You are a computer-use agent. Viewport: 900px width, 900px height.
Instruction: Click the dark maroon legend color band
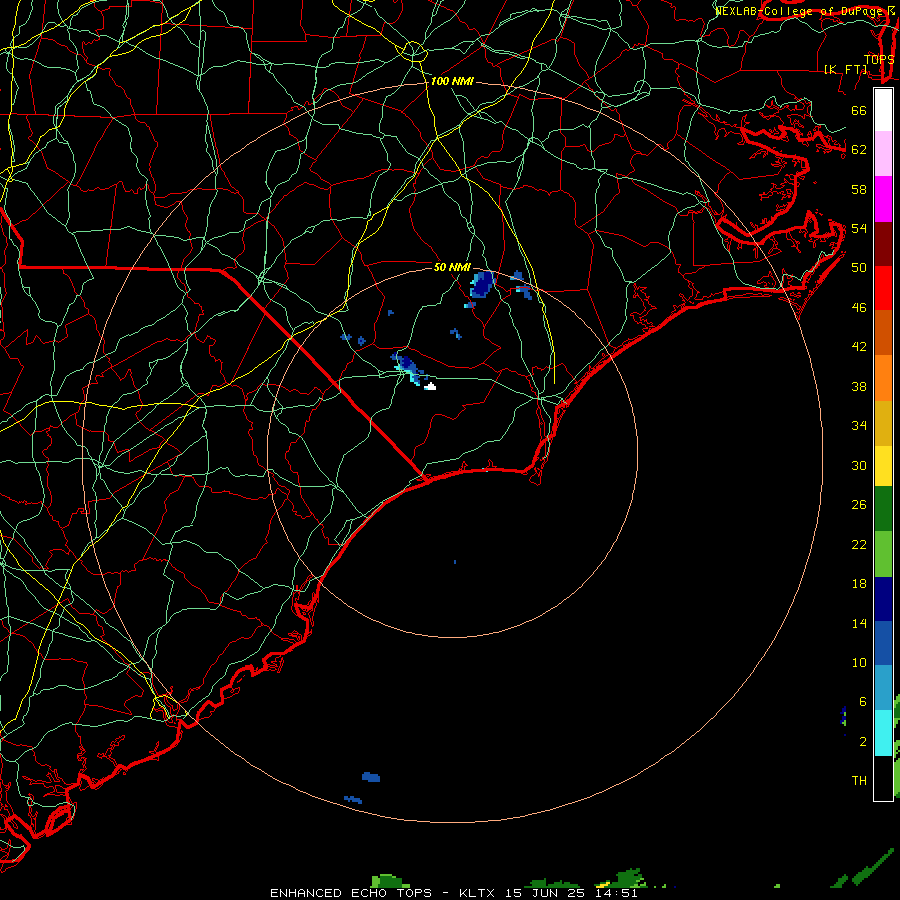coord(883,243)
